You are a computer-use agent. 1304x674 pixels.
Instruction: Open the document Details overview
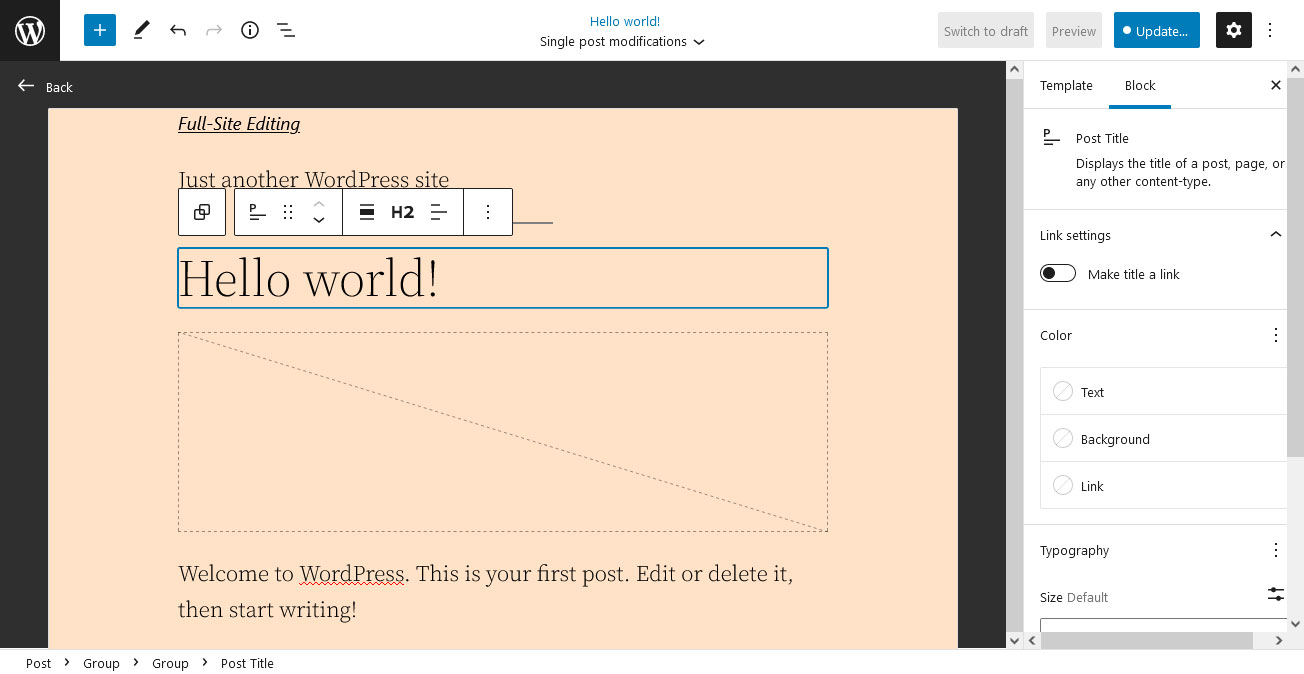[x=249, y=30]
